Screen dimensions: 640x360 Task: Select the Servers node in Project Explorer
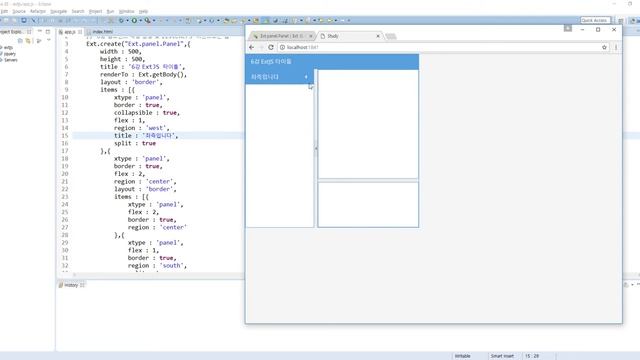pyautogui.click(x=11, y=60)
